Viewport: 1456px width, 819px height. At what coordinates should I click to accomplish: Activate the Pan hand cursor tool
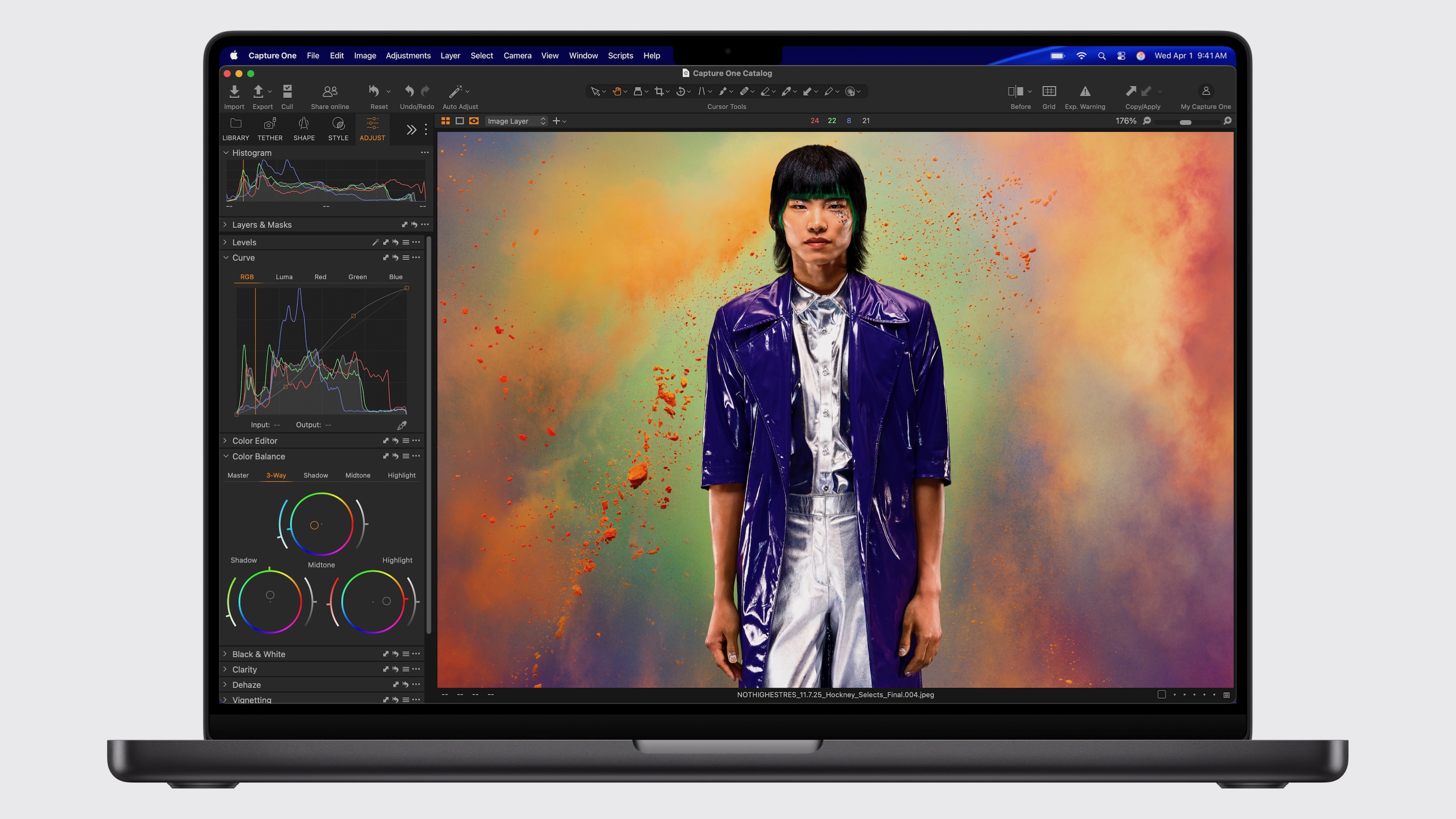pyautogui.click(x=617, y=91)
